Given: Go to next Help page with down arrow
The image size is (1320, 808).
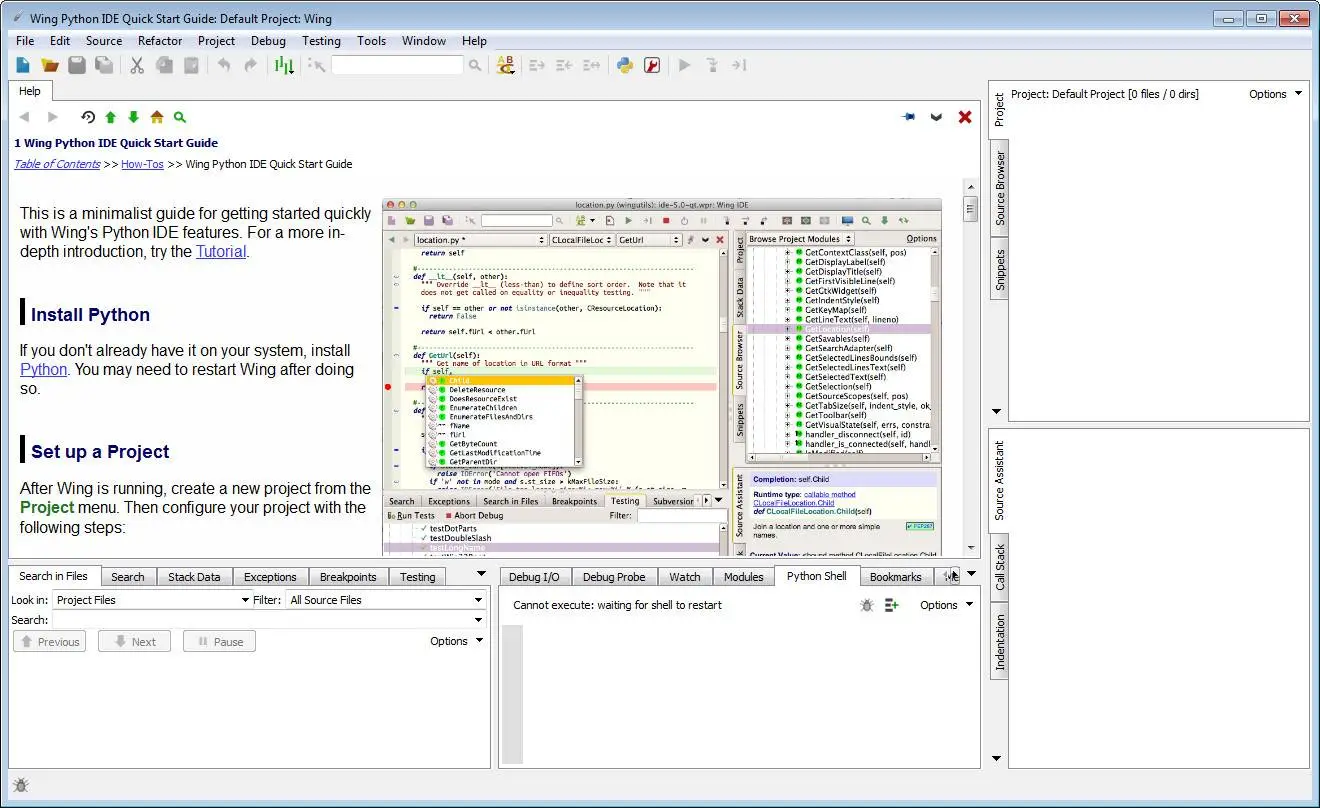Looking at the screenshot, I should pyautogui.click(x=134, y=117).
